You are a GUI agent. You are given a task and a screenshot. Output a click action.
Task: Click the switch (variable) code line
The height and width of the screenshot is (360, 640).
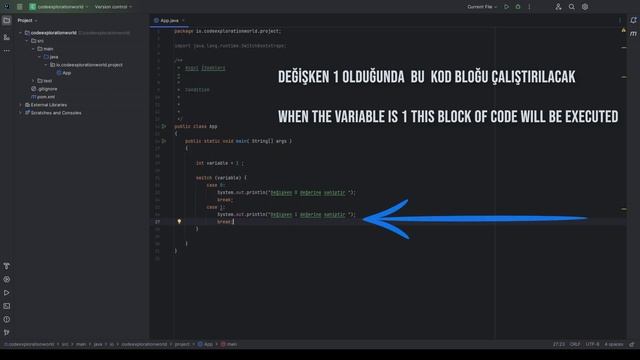tap(221, 178)
